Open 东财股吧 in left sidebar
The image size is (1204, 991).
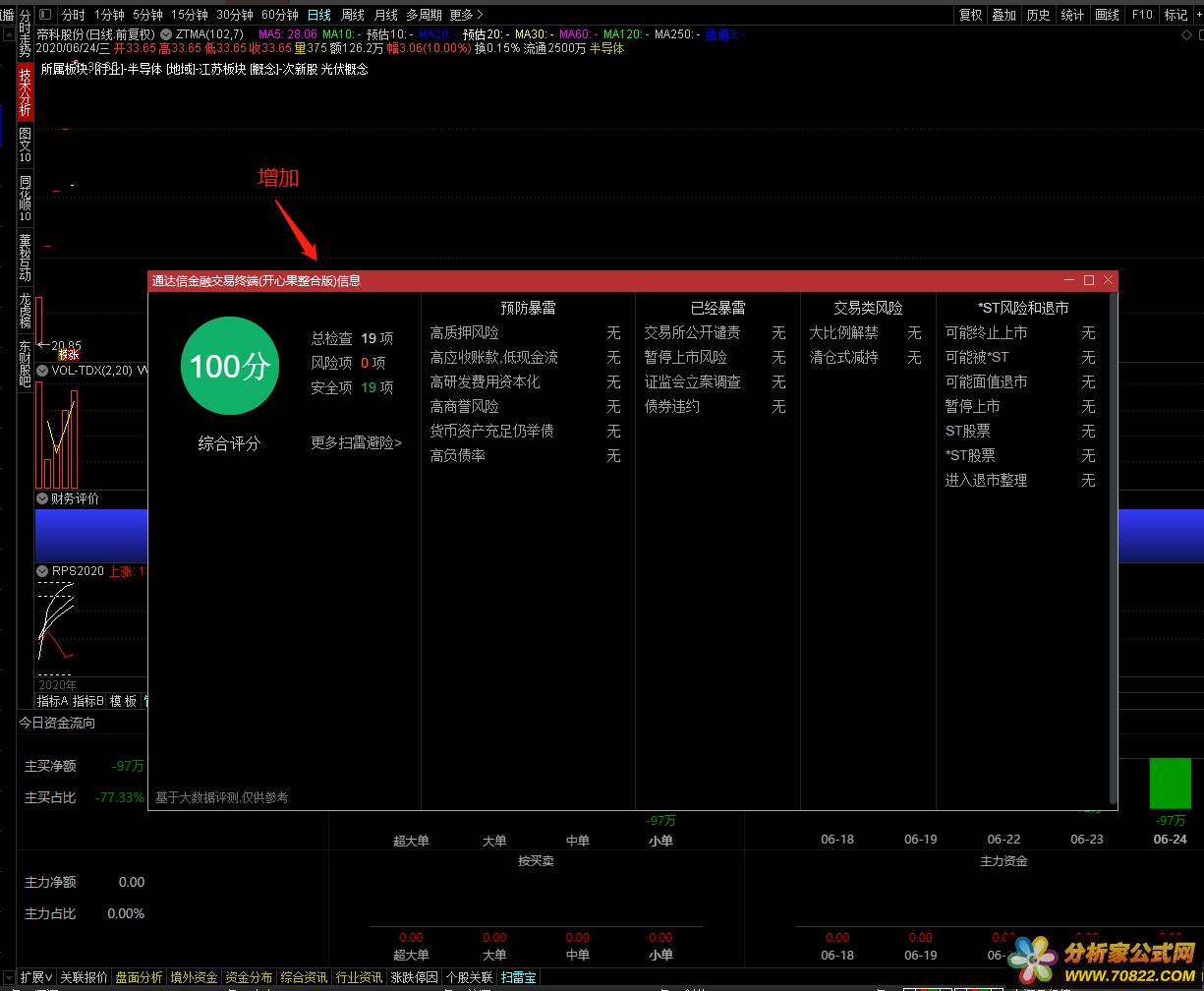tap(26, 363)
